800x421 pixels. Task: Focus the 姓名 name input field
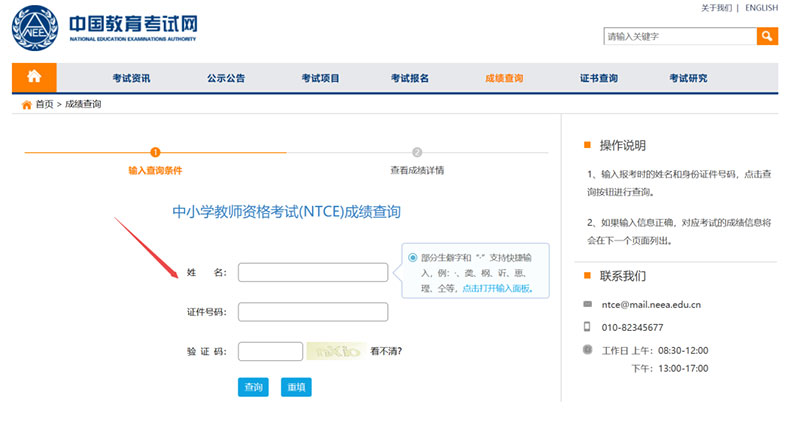point(312,272)
